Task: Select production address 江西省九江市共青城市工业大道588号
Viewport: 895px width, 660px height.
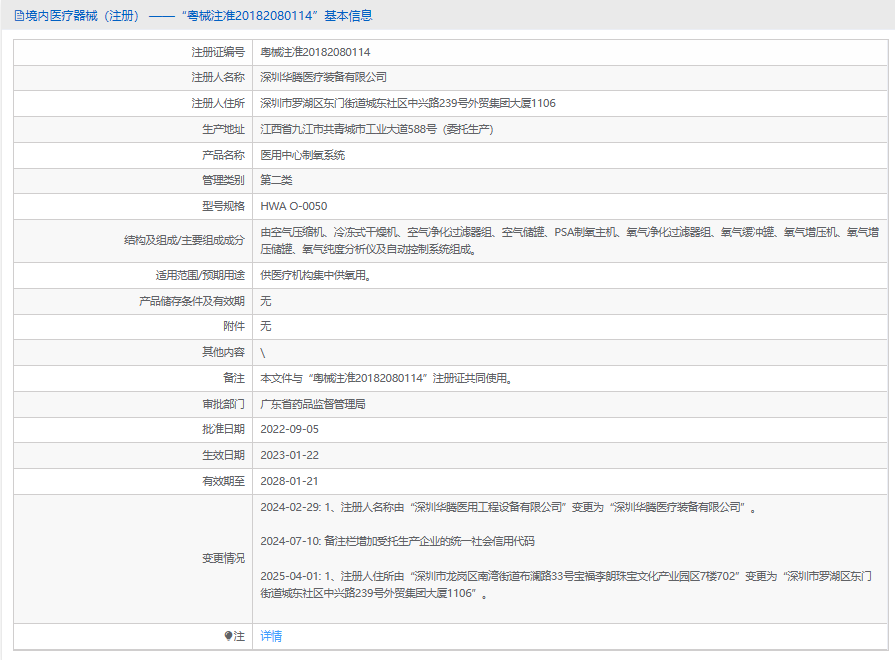Action: point(377,129)
